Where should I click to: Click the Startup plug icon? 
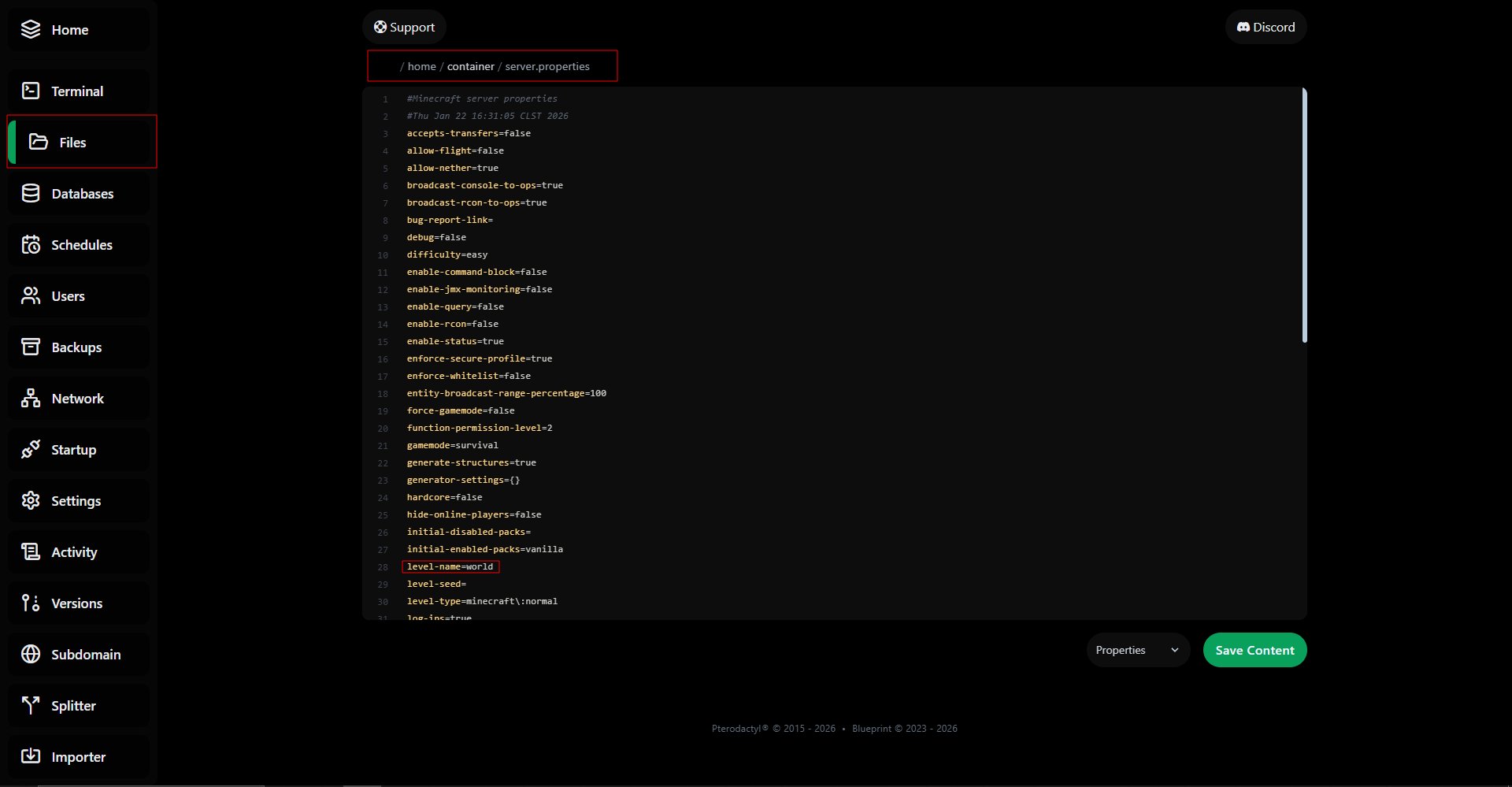[31, 449]
